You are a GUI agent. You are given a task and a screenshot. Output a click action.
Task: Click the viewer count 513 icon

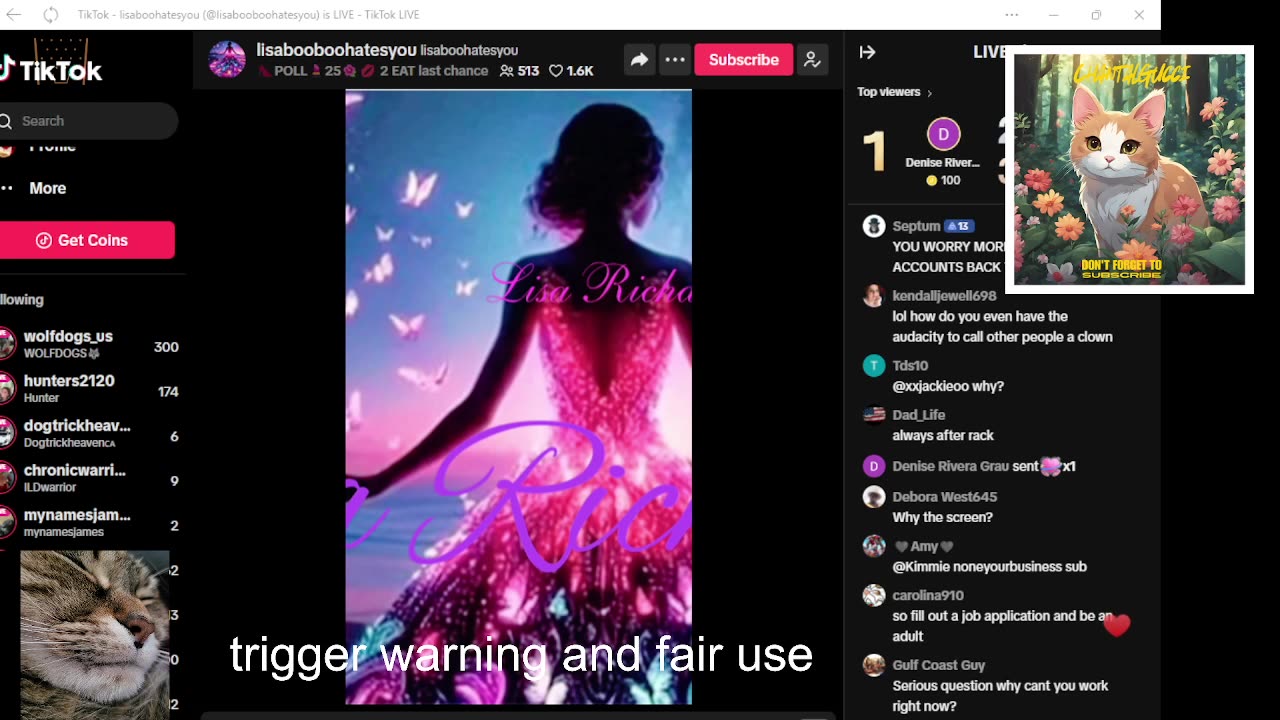506,71
